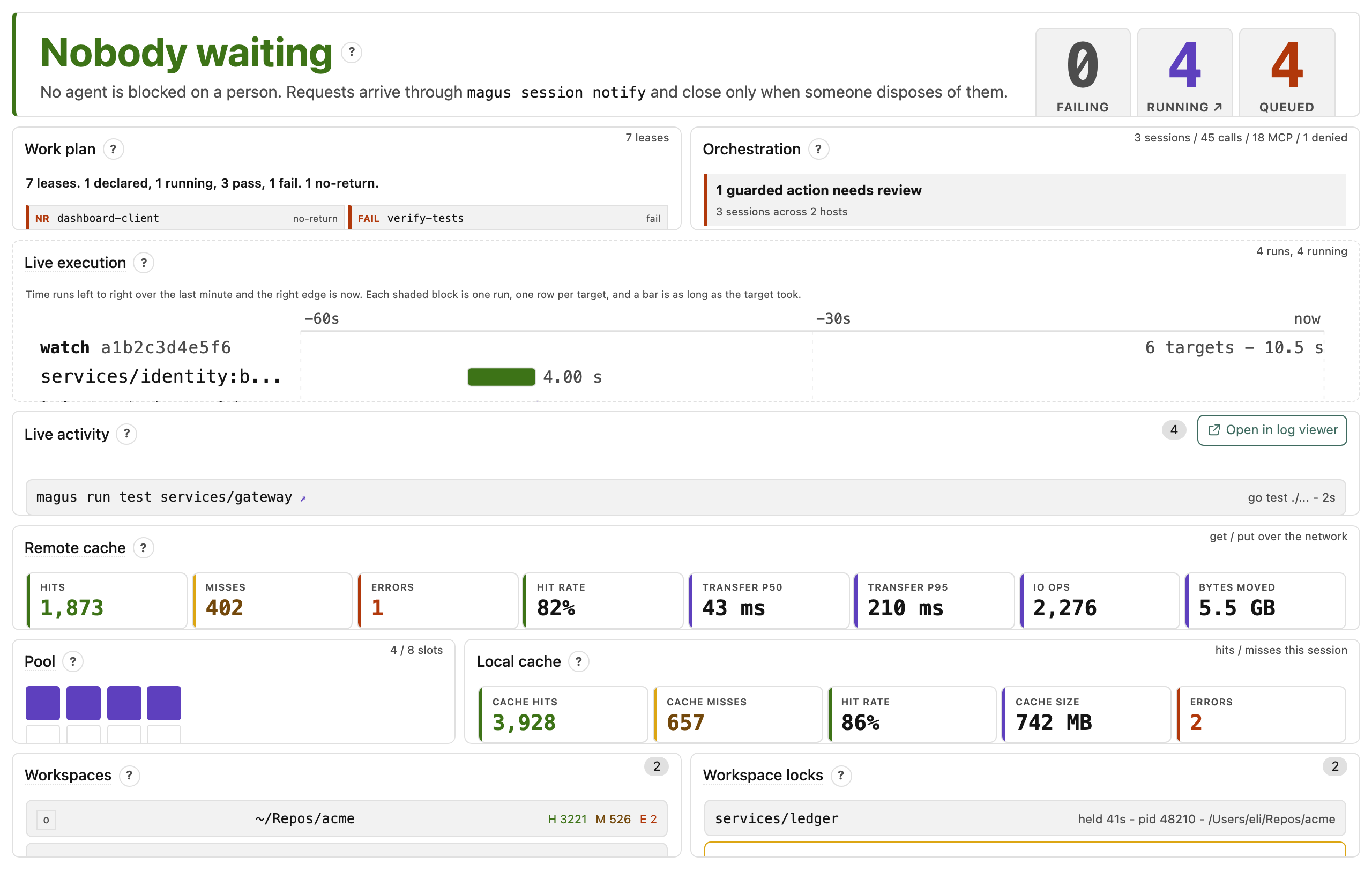This screenshot has height=879, width=1372.
Task: Open the 1 guarded action needs review banner
Action: pyautogui.click(x=1025, y=200)
